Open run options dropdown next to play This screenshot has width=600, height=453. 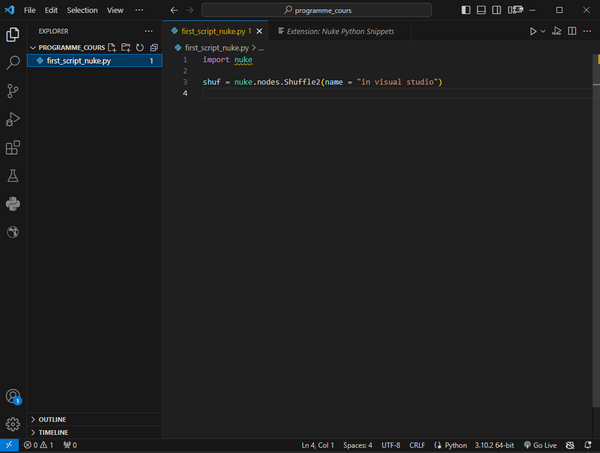543,31
